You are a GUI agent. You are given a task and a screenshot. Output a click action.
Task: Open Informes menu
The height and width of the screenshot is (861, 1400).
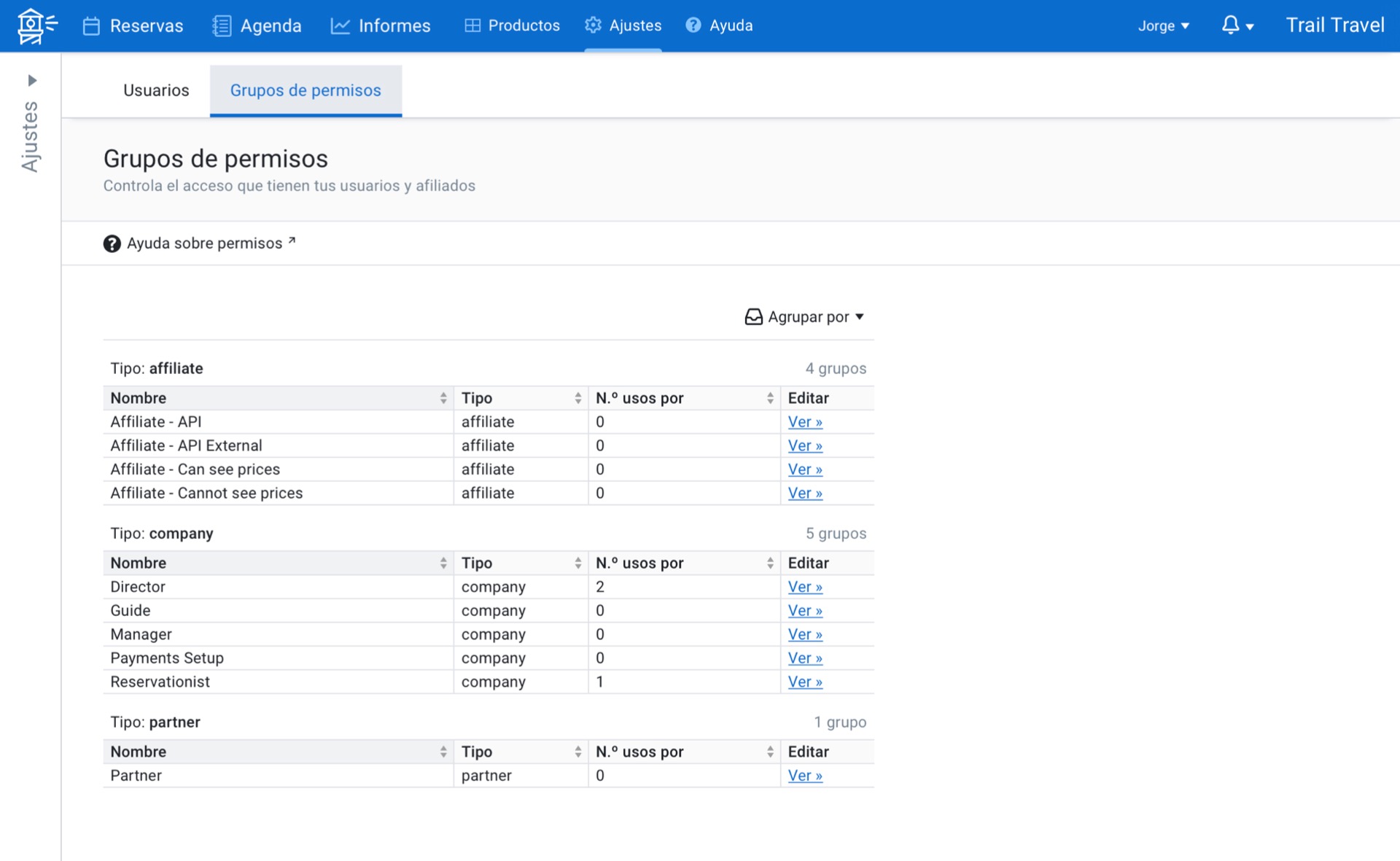[x=381, y=26]
